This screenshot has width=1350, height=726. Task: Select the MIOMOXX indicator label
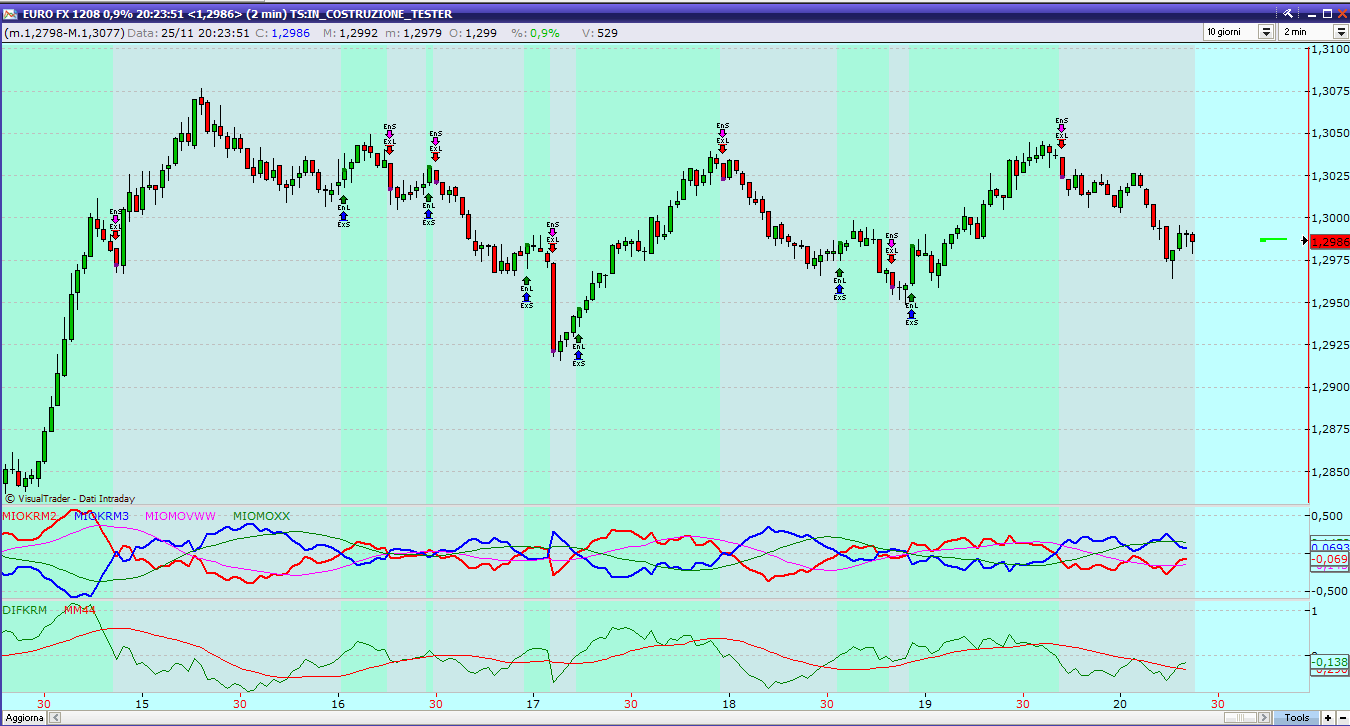tap(262, 516)
